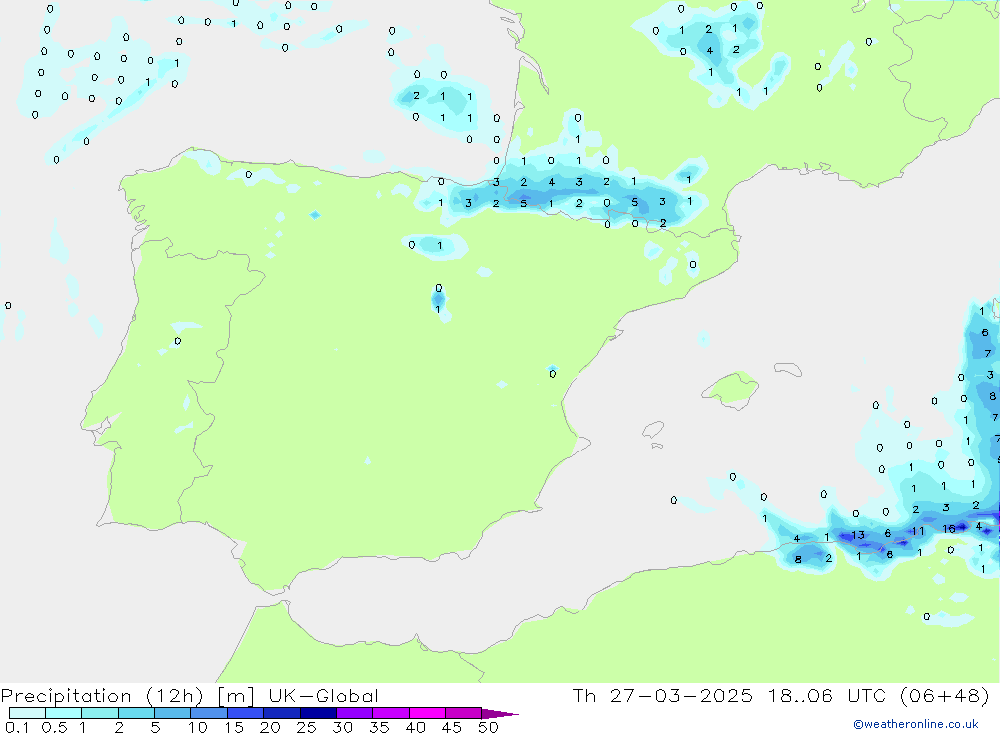Screen dimensions: 1000x733
Task: Choose the 2–5 light blue legend swatch
Action: tap(136, 713)
